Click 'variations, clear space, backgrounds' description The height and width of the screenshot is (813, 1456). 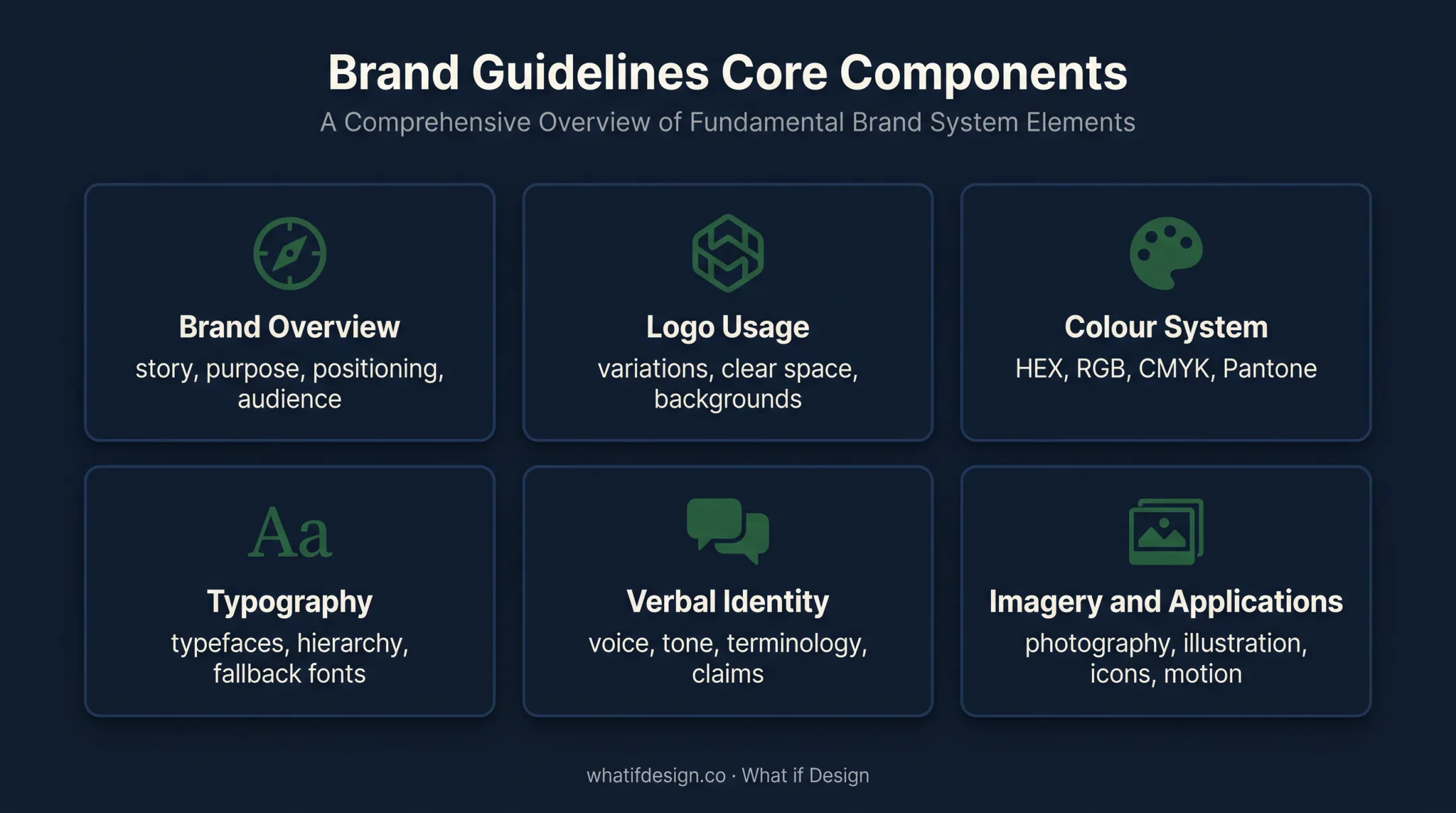[x=728, y=384]
